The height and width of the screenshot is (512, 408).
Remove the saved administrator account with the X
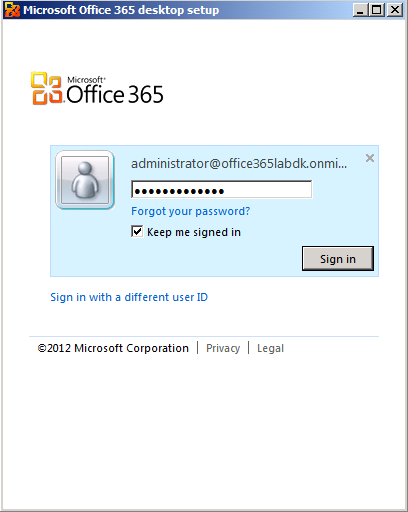[370, 158]
